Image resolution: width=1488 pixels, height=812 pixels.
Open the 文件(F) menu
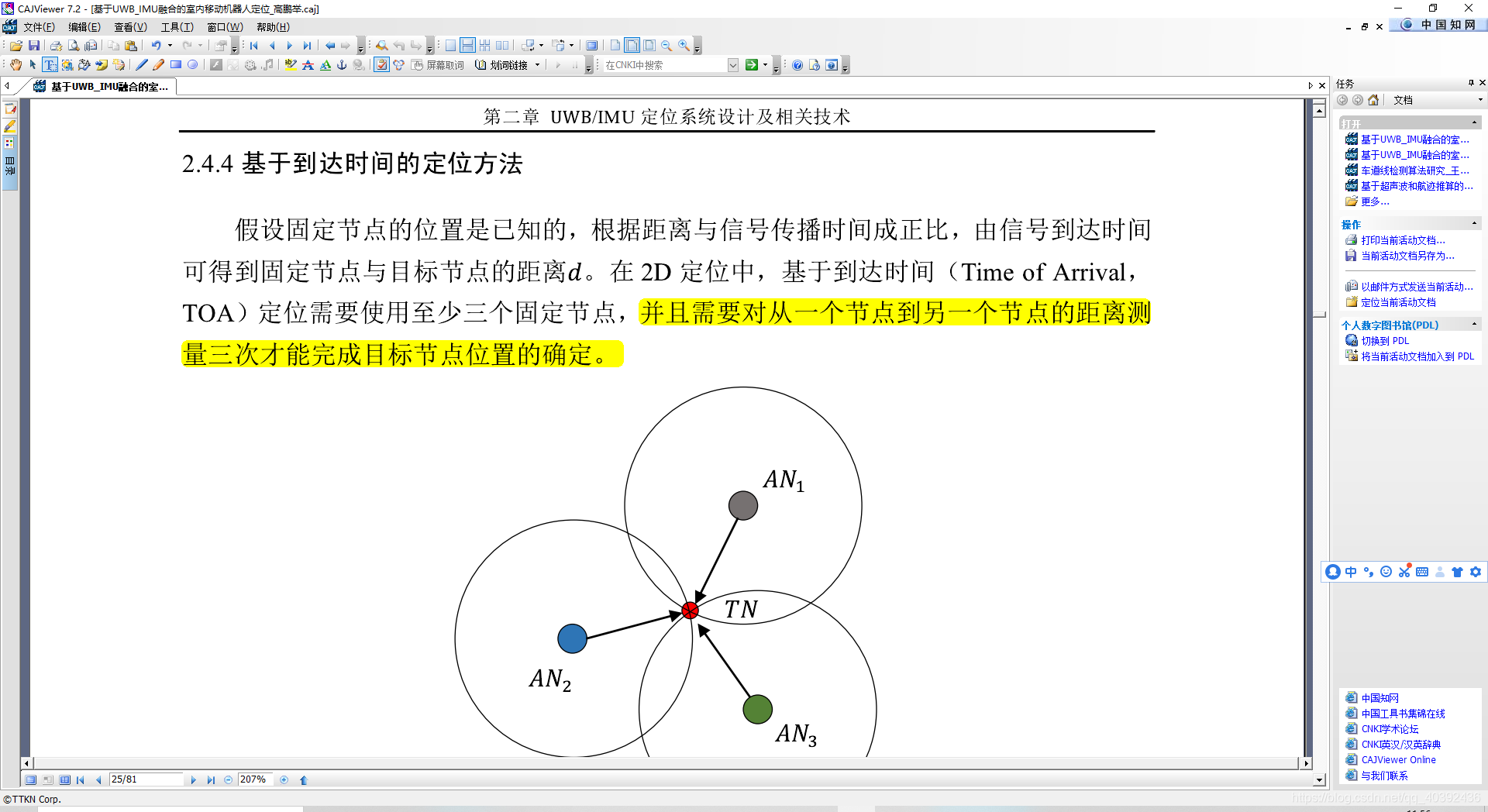click(39, 27)
